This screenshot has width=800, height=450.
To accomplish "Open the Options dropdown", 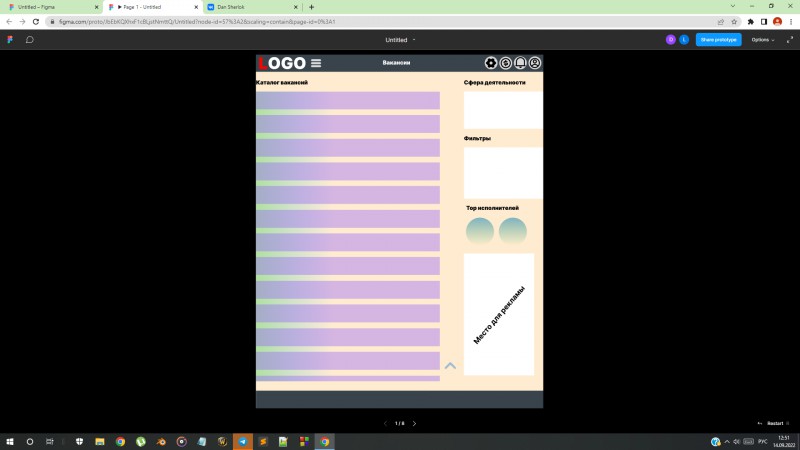I will (x=763, y=39).
